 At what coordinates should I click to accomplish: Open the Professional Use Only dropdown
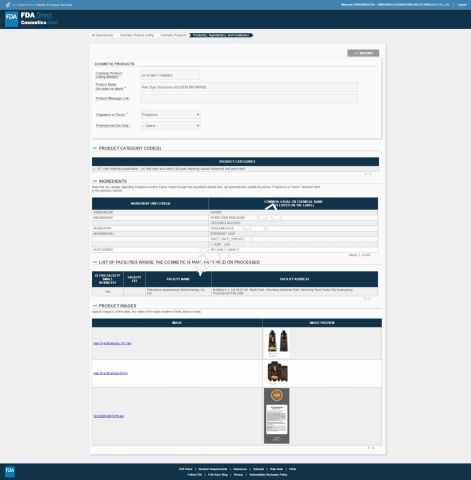pyautogui.click(x=170, y=126)
